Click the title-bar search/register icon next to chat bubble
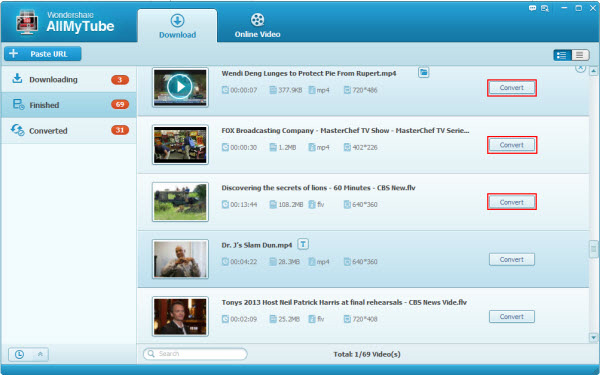 click(545, 8)
